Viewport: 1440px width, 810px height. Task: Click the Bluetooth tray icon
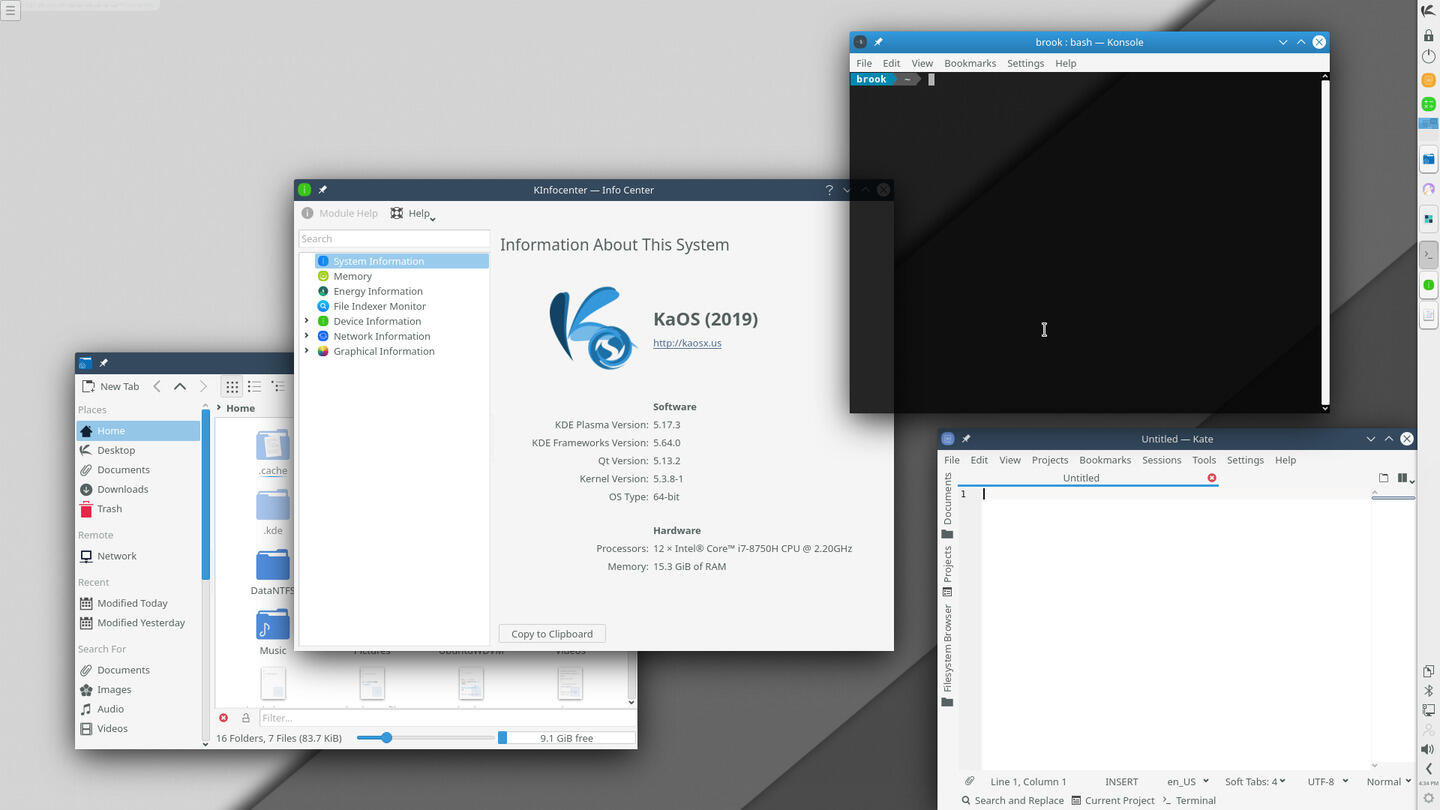pos(1428,691)
